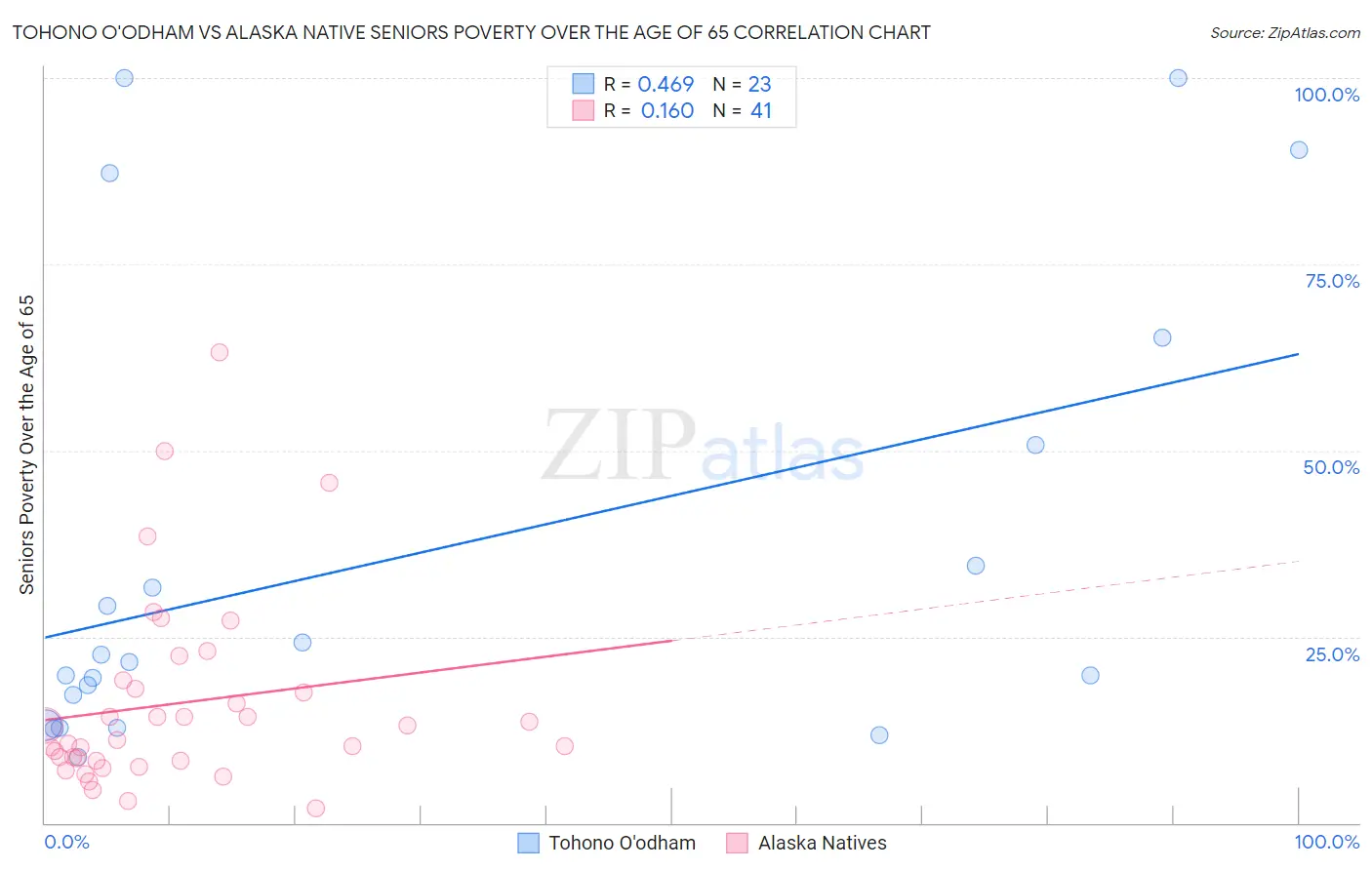Click the 100.0% x-axis label
Viewport: 1372px width, 870px height.
coord(1327,842)
